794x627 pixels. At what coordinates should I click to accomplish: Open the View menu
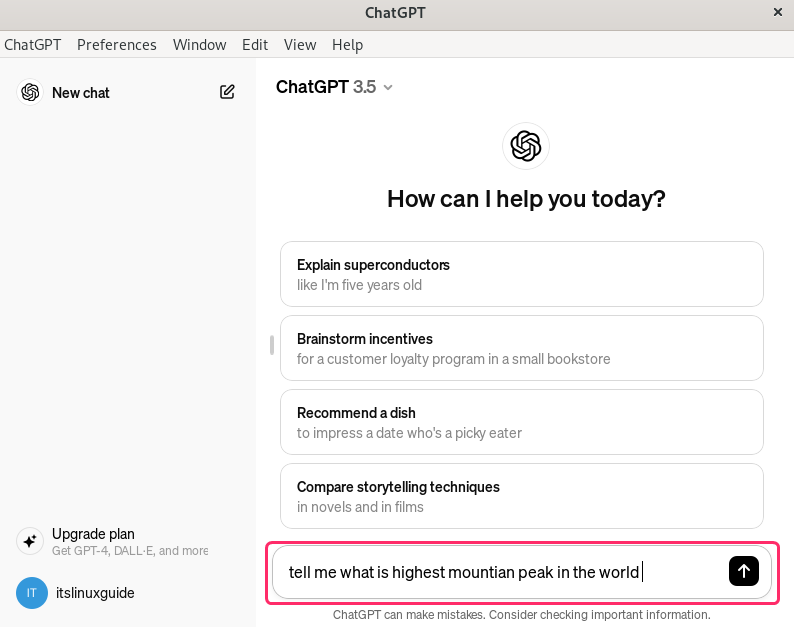pos(300,45)
